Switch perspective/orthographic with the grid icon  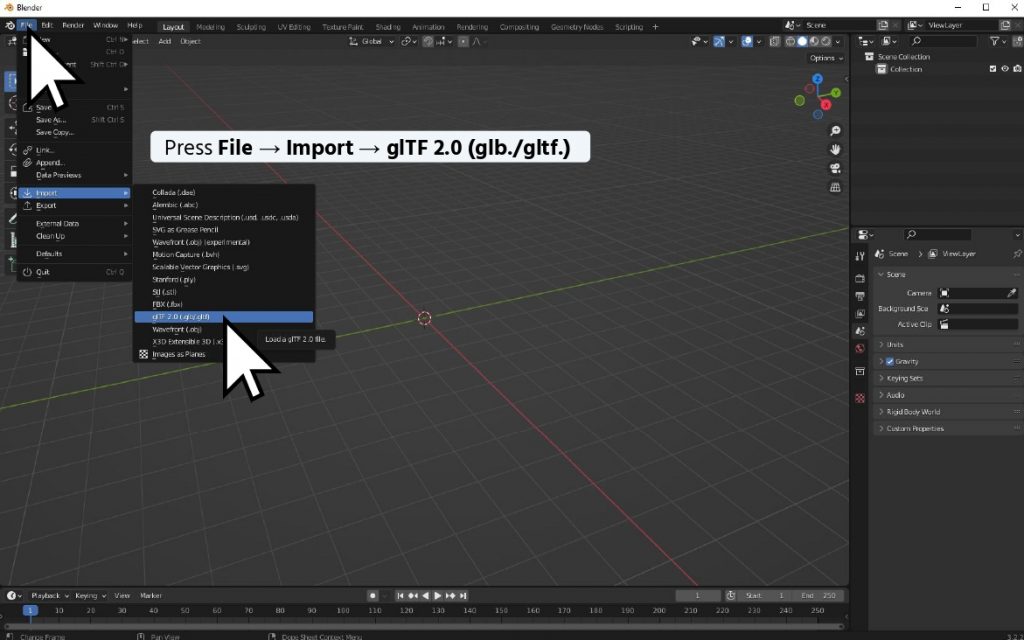pyautogui.click(x=835, y=187)
